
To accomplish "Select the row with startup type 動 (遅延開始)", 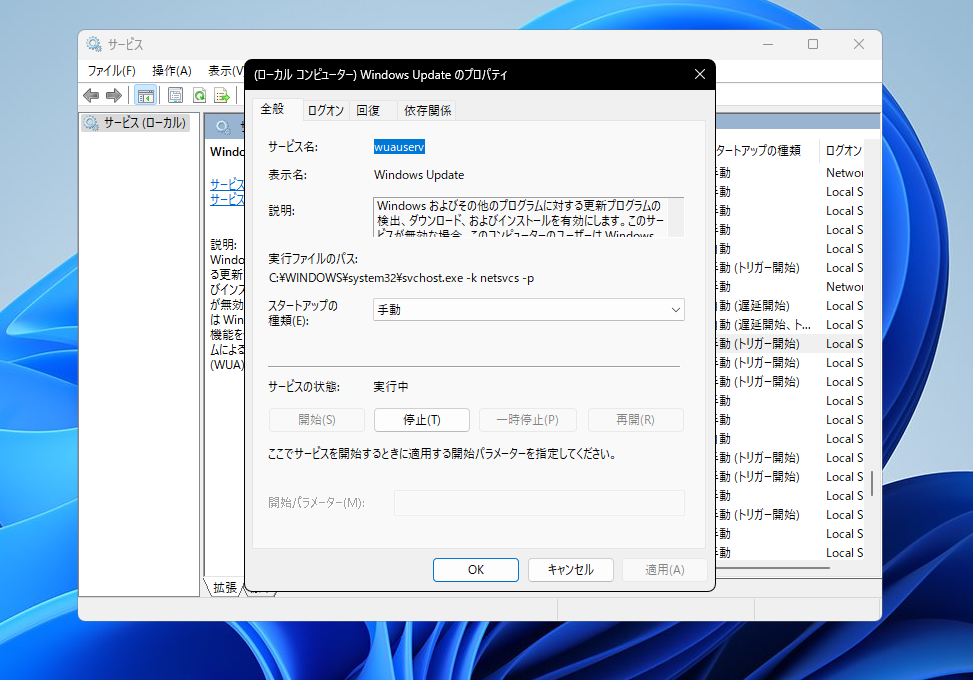I will (x=791, y=306).
